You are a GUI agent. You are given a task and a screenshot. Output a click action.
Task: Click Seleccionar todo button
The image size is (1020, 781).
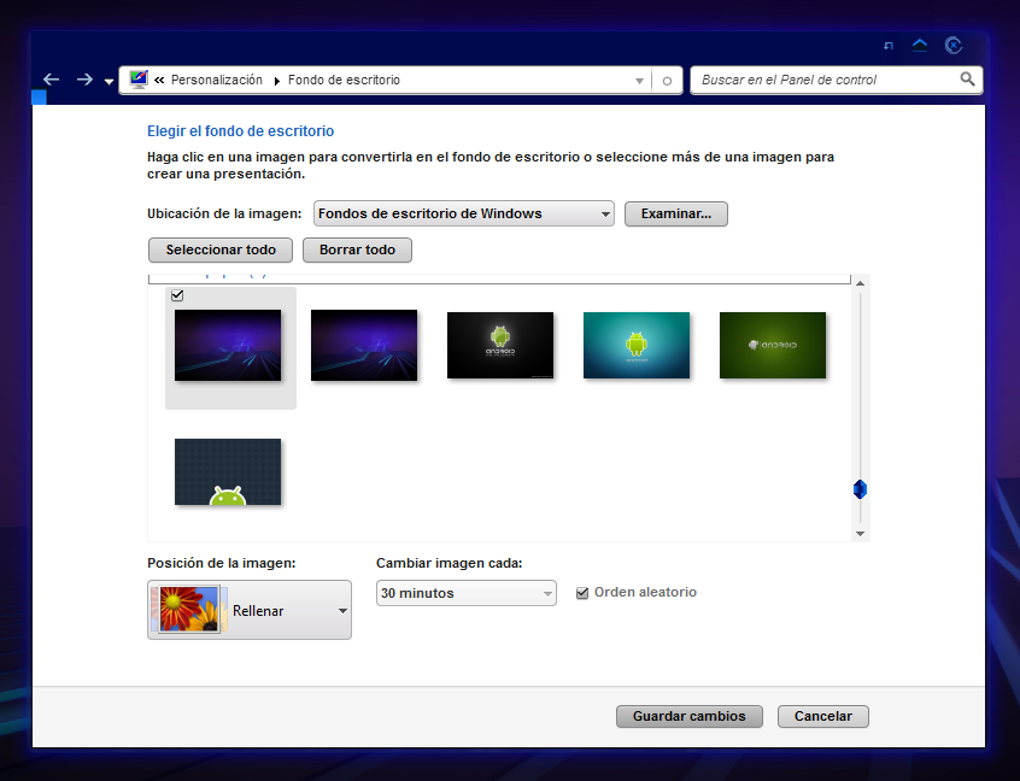pyautogui.click(x=221, y=250)
